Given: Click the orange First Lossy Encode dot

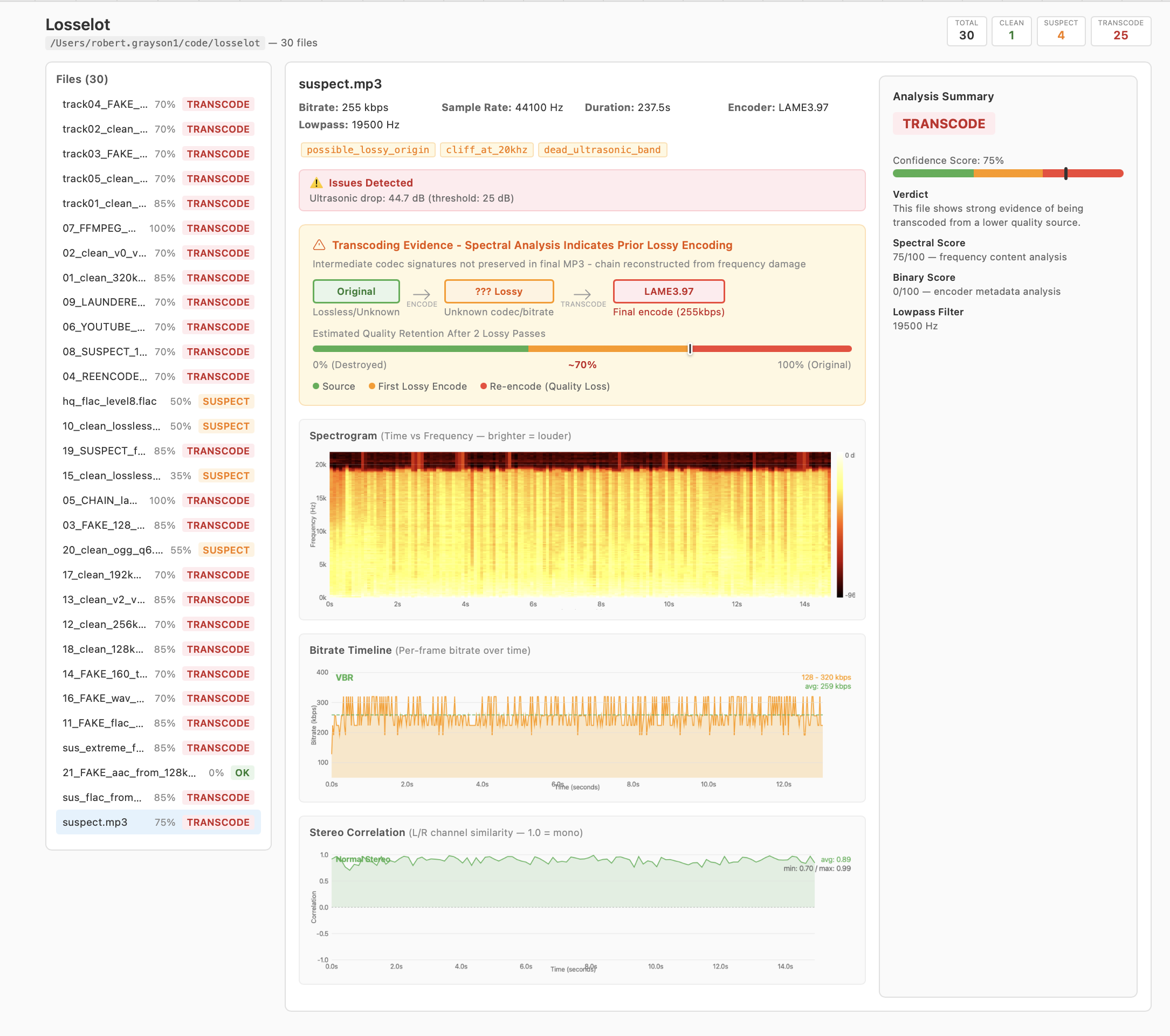Looking at the screenshot, I should pos(372,386).
